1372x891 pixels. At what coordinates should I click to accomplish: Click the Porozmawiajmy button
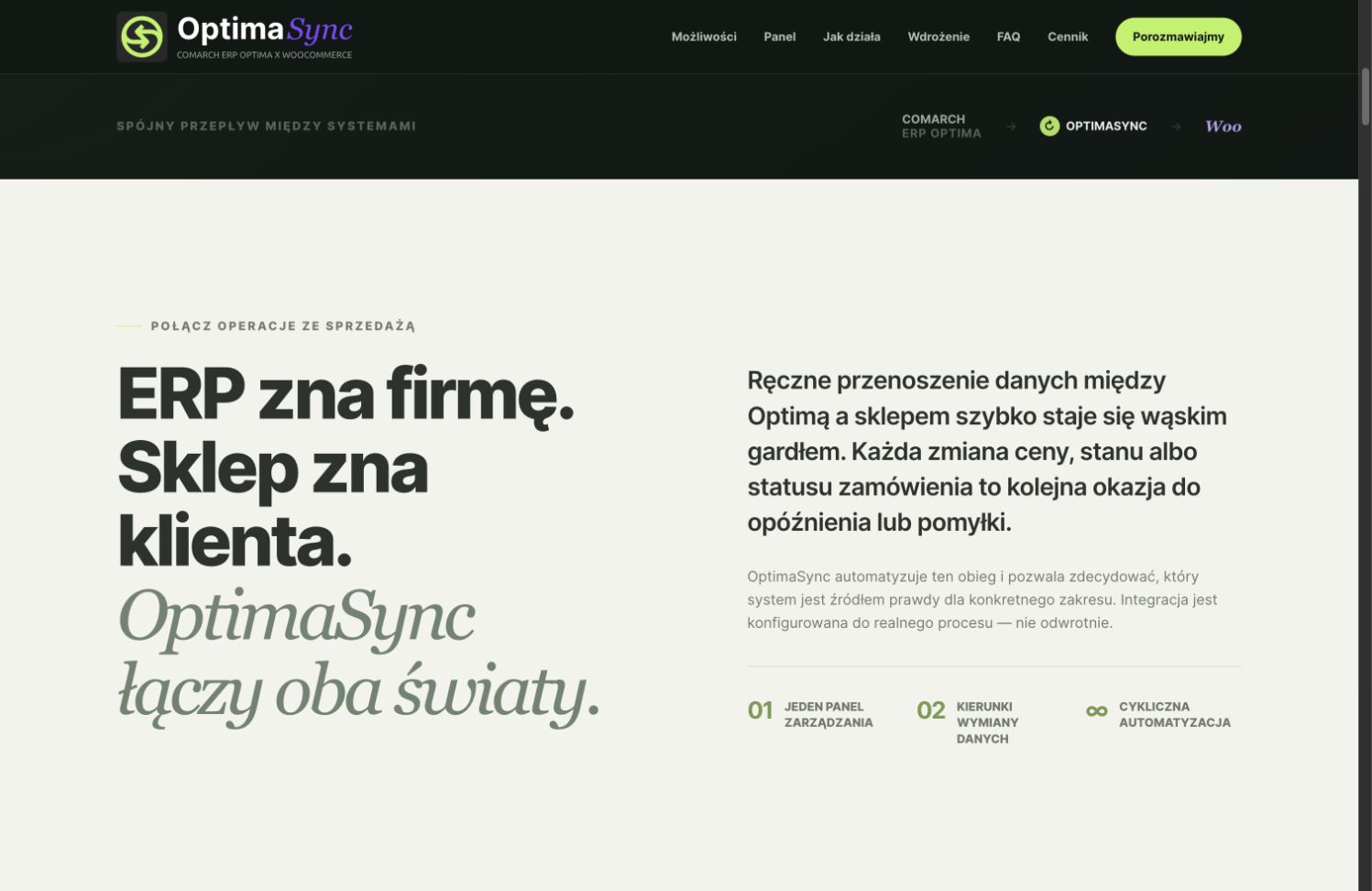1178,37
